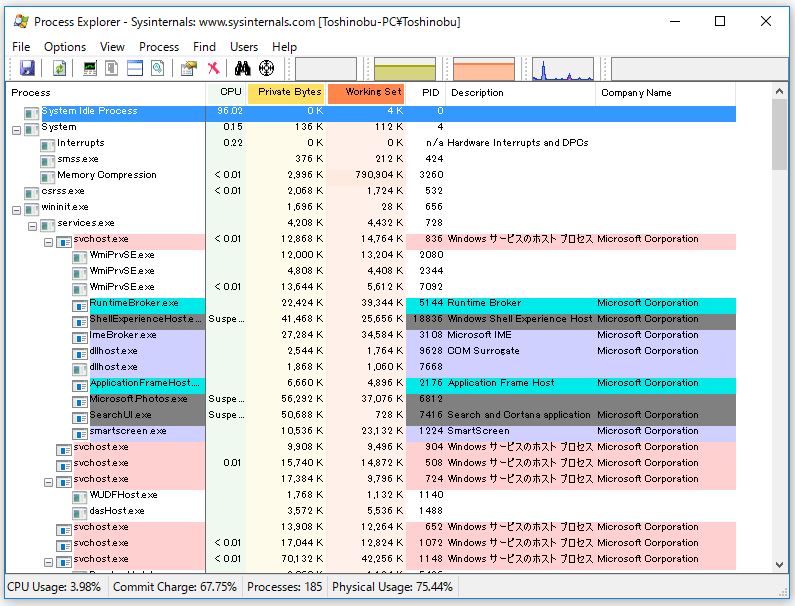Image resolution: width=795 pixels, height=606 pixels.
Task: Collapse svchost.exe PID 836 node
Action: [x=48, y=242]
